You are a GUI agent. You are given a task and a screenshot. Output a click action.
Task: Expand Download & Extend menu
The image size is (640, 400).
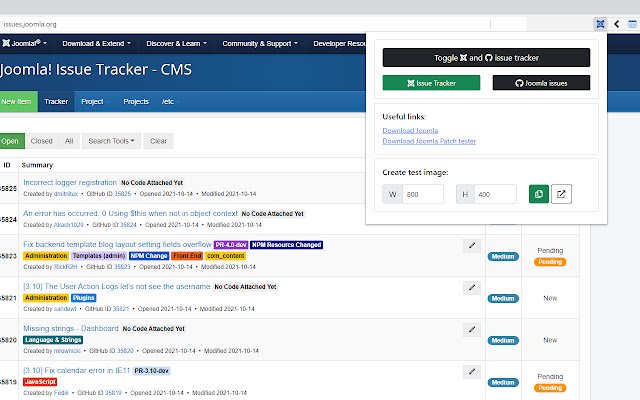pyautogui.click(x=97, y=43)
